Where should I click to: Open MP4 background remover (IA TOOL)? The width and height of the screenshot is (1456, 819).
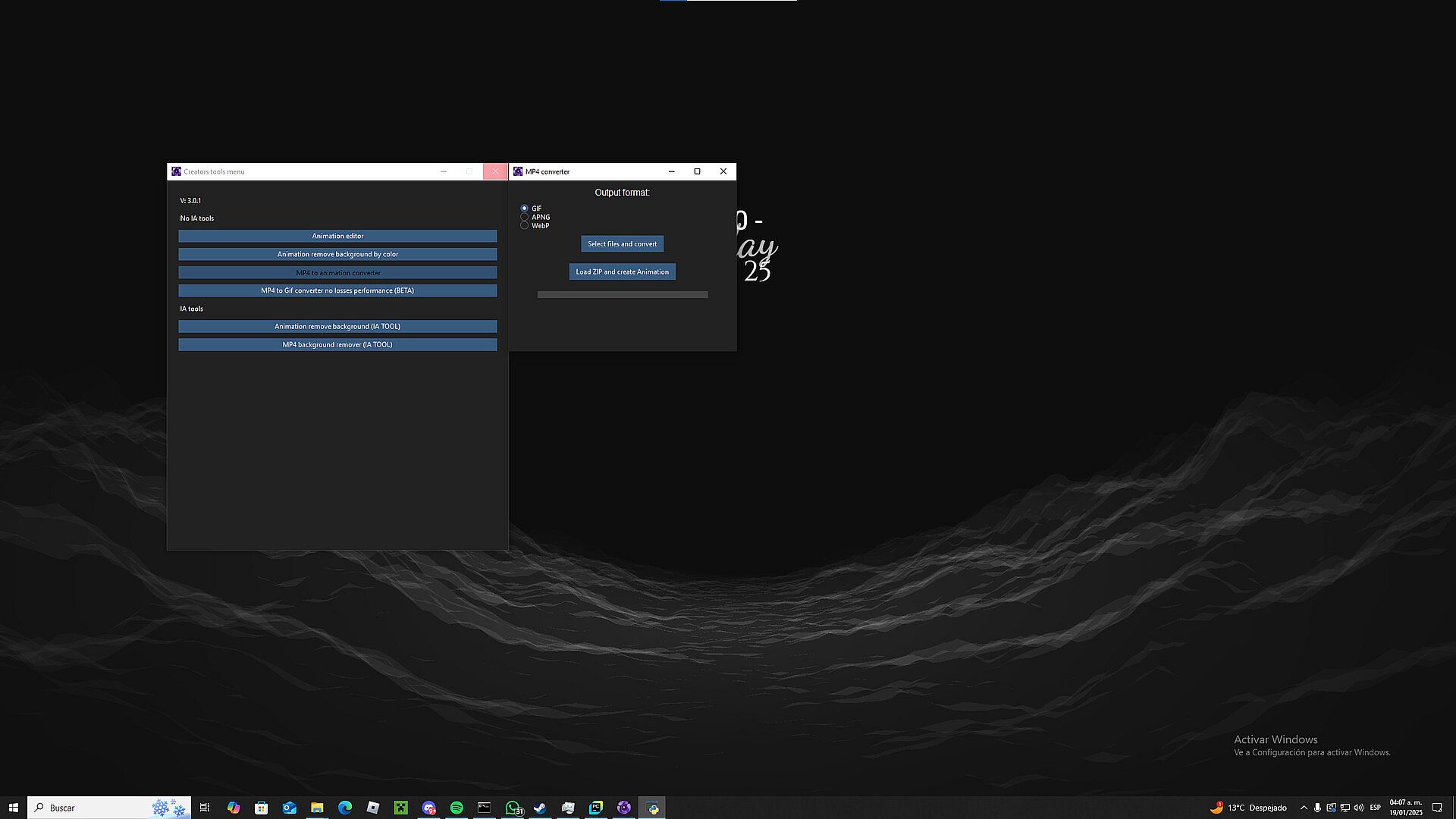[x=337, y=344]
